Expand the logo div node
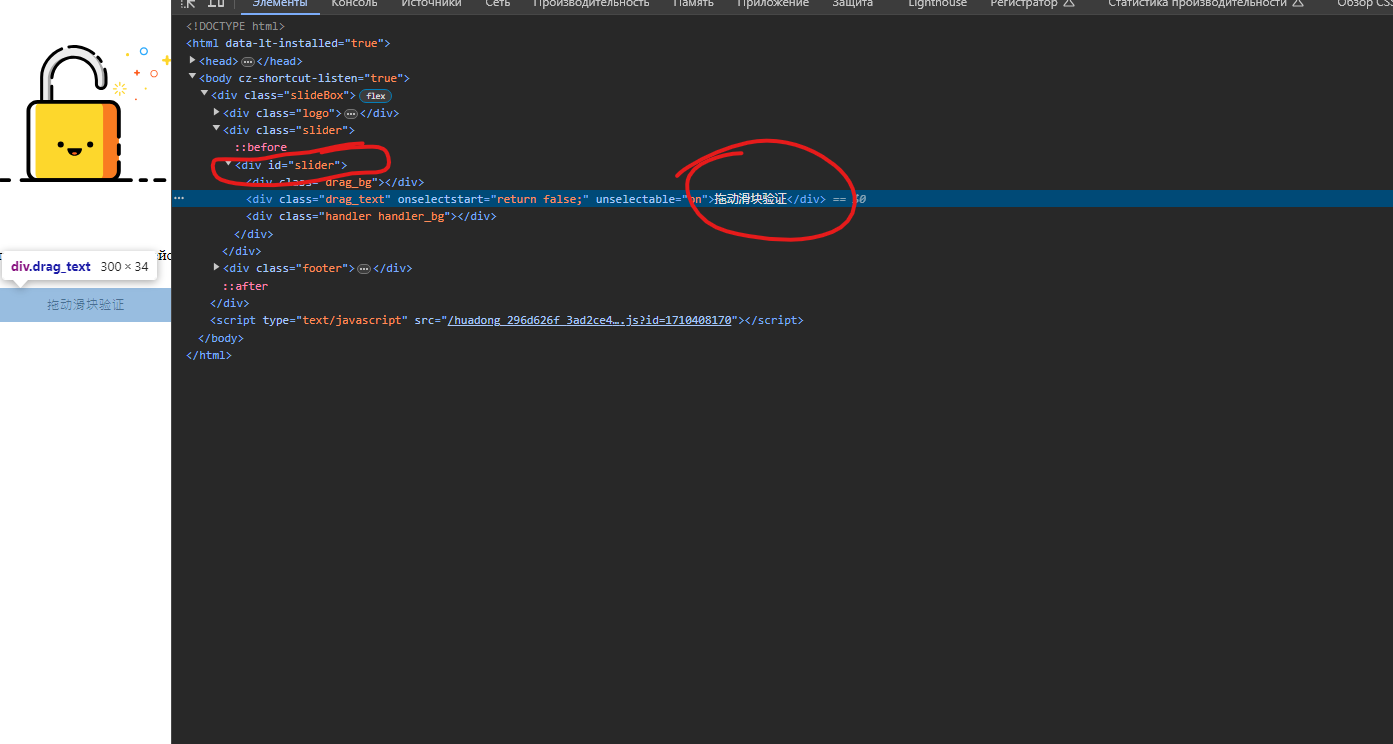Image resolution: width=1393 pixels, height=744 pixels. tap(217, 113)
